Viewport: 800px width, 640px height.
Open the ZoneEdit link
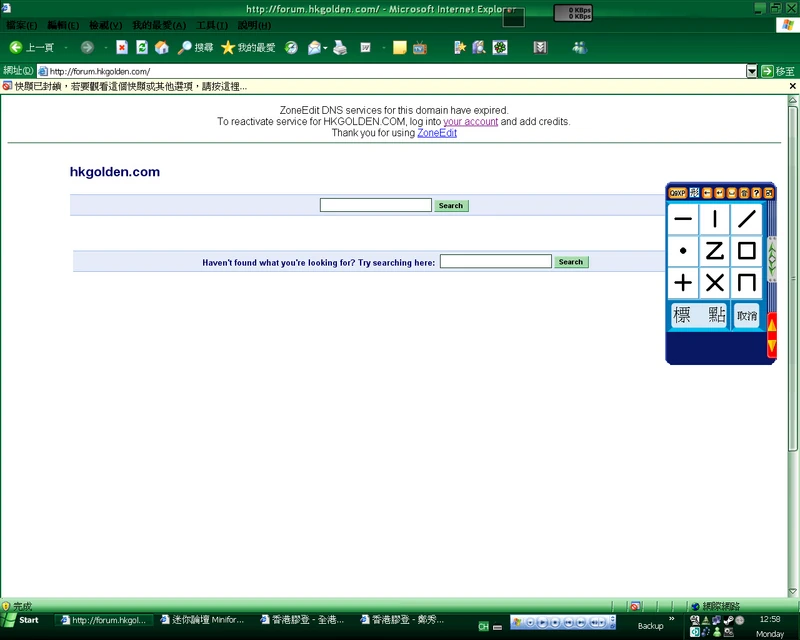[x=437, y=133]
